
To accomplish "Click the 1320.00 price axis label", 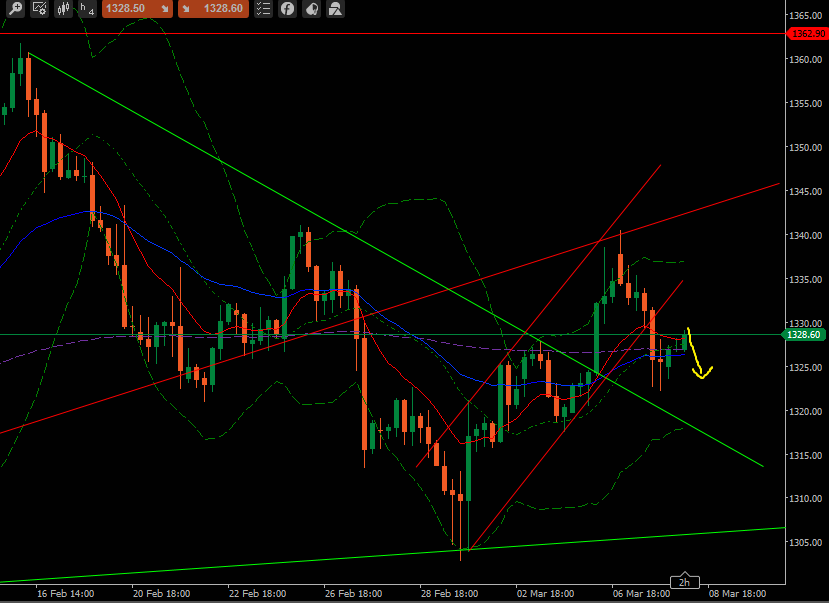I will click(x=805, y=411).
